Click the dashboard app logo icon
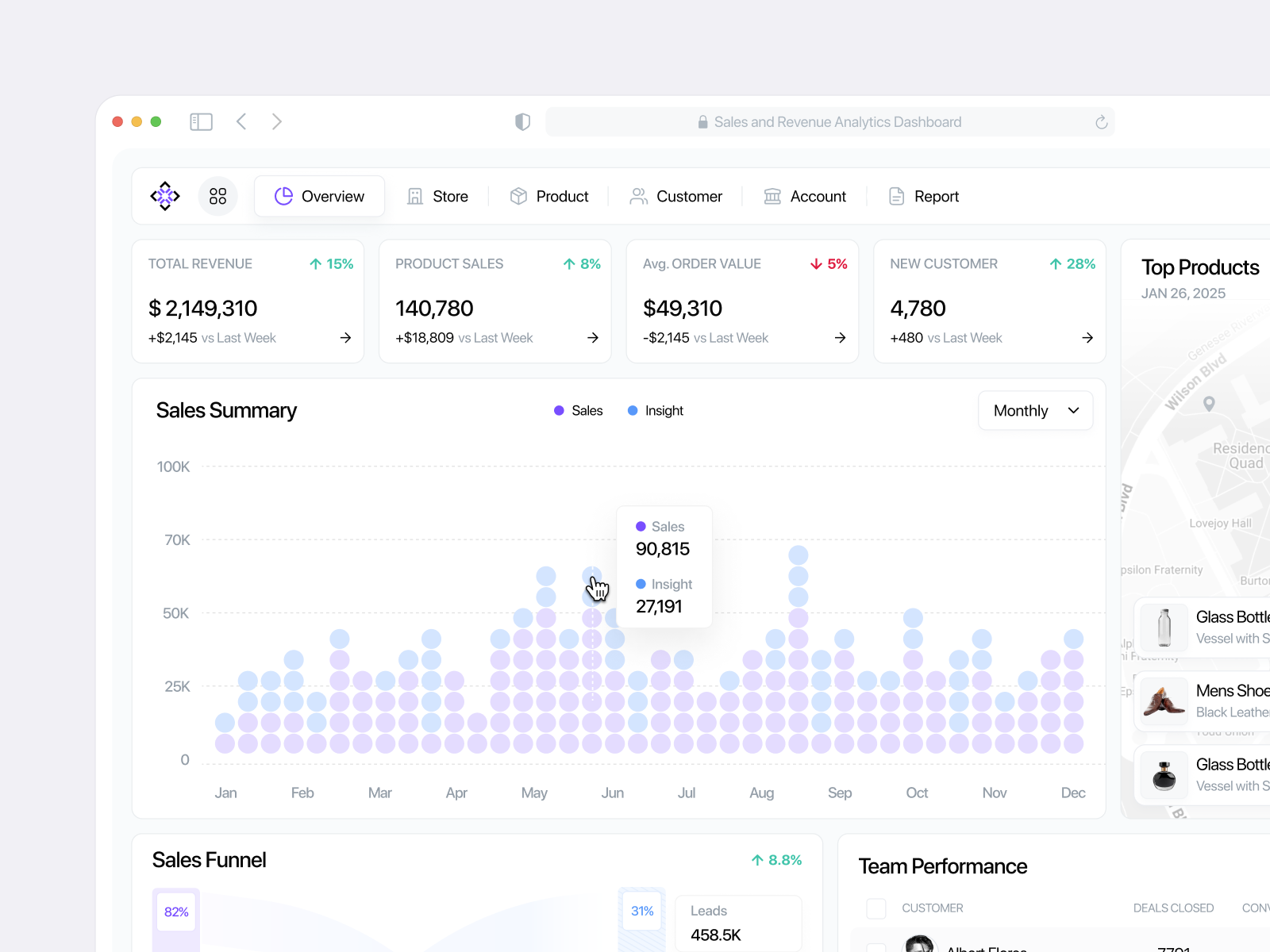Viewport: 1270px width, 952px height. 164,196
